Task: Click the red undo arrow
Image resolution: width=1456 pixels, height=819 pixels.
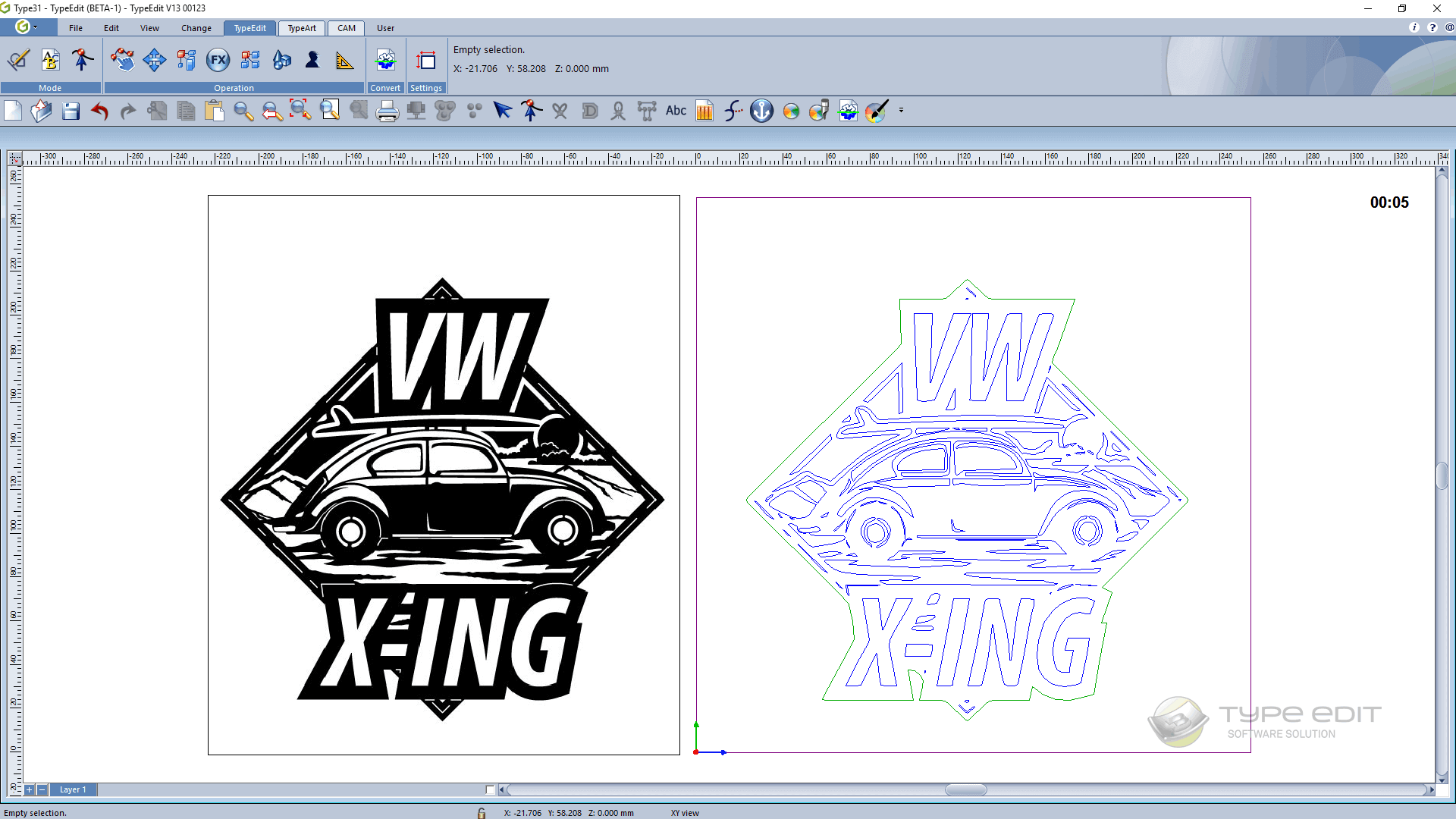Action: click(99, 111)
